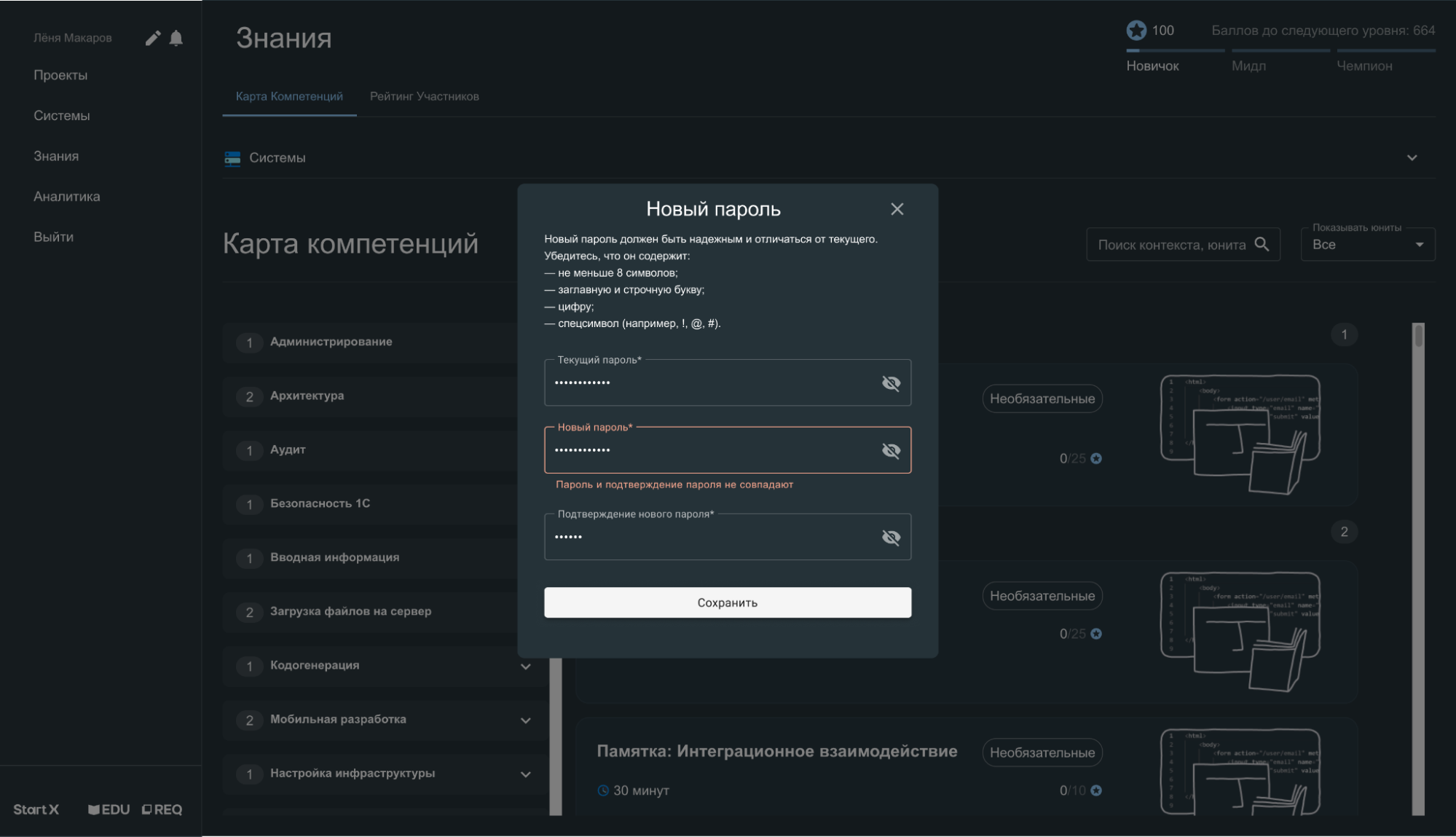Expand the Кодогенерация competency item
The image size is (1456, 837).
[525, 667]
